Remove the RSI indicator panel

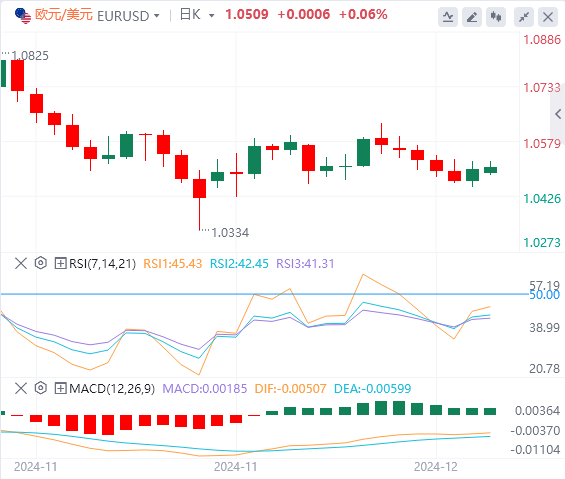[21, 263]
